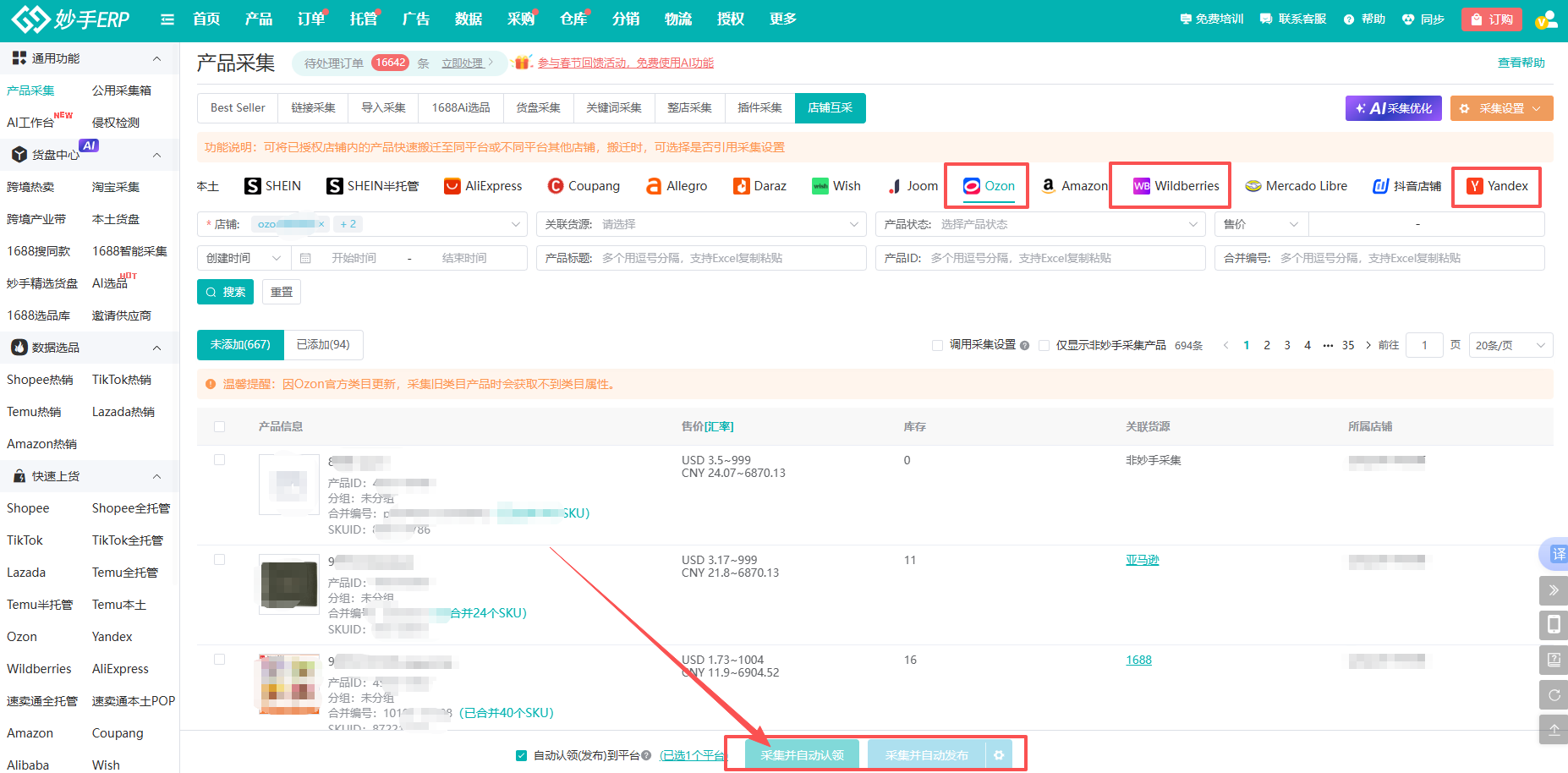Uncheck 自动认领(发布)到平台 checkbox
Screen dimensions: 1568x773
(x=521, y=755)
